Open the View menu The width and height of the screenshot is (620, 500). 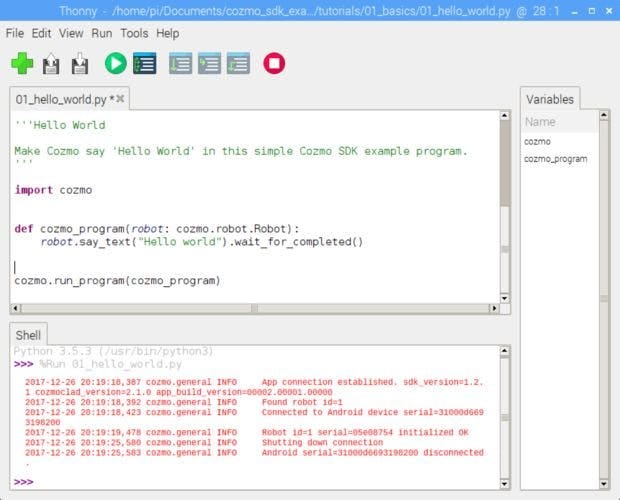(71, 33)
